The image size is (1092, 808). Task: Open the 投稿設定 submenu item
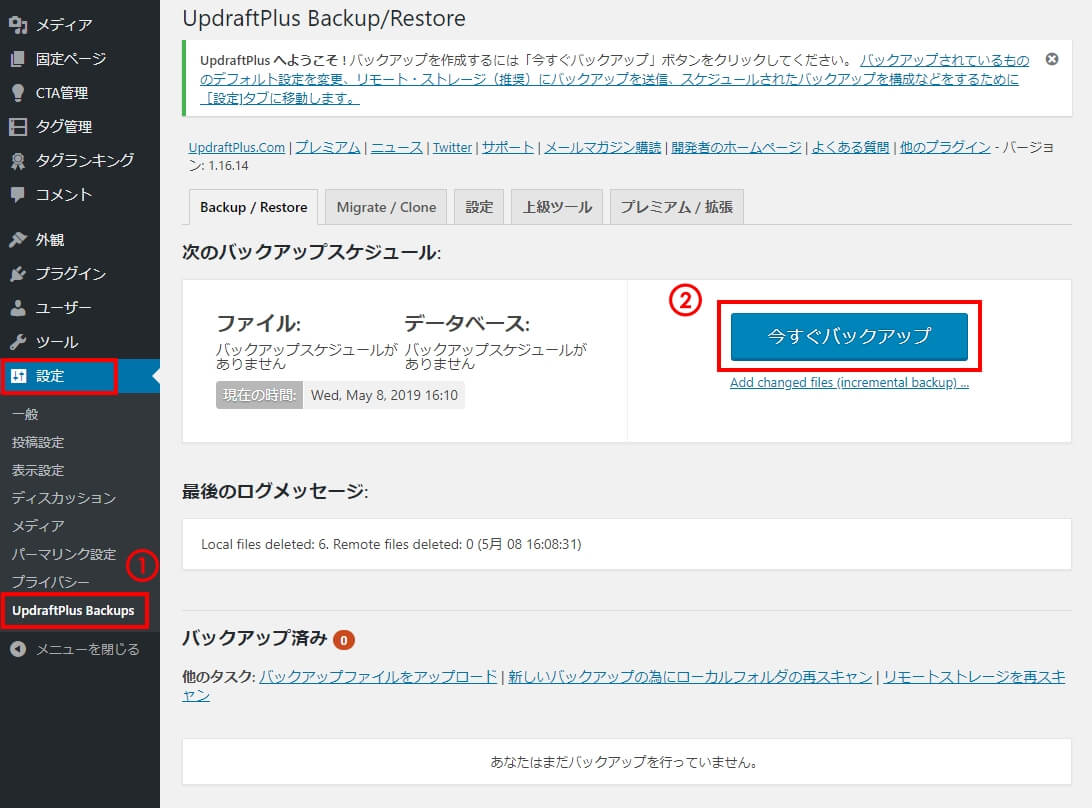coord(38,442)
